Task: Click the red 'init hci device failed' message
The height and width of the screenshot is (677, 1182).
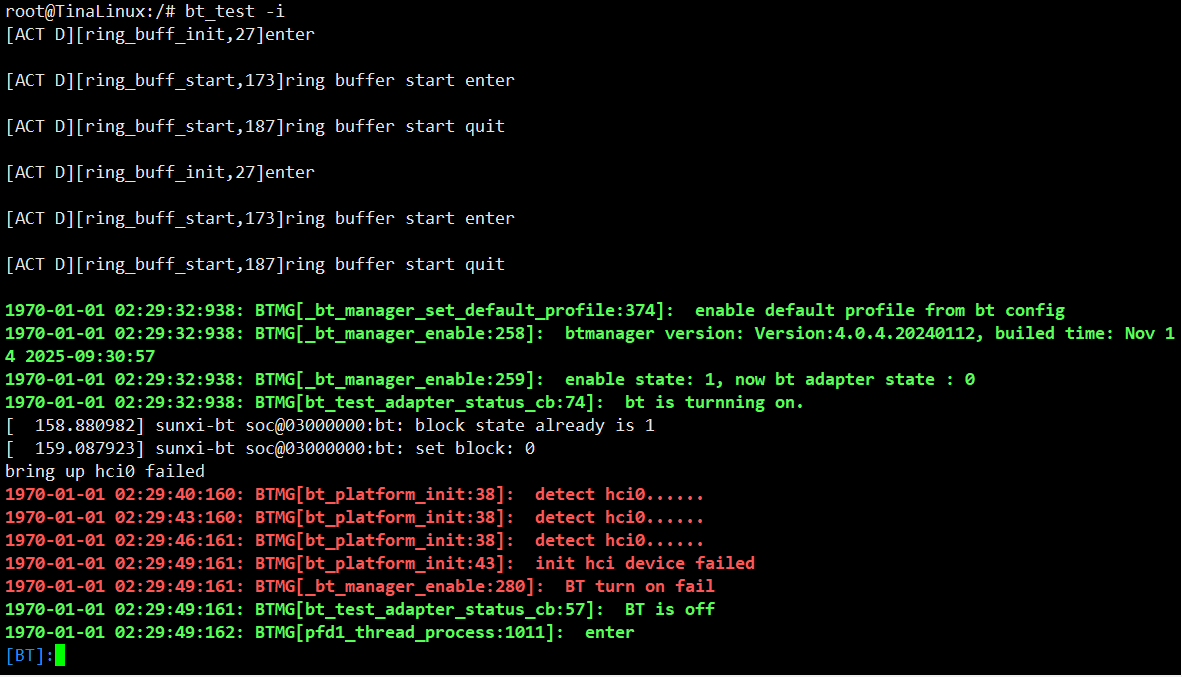Action: click(x=644, y=563)
